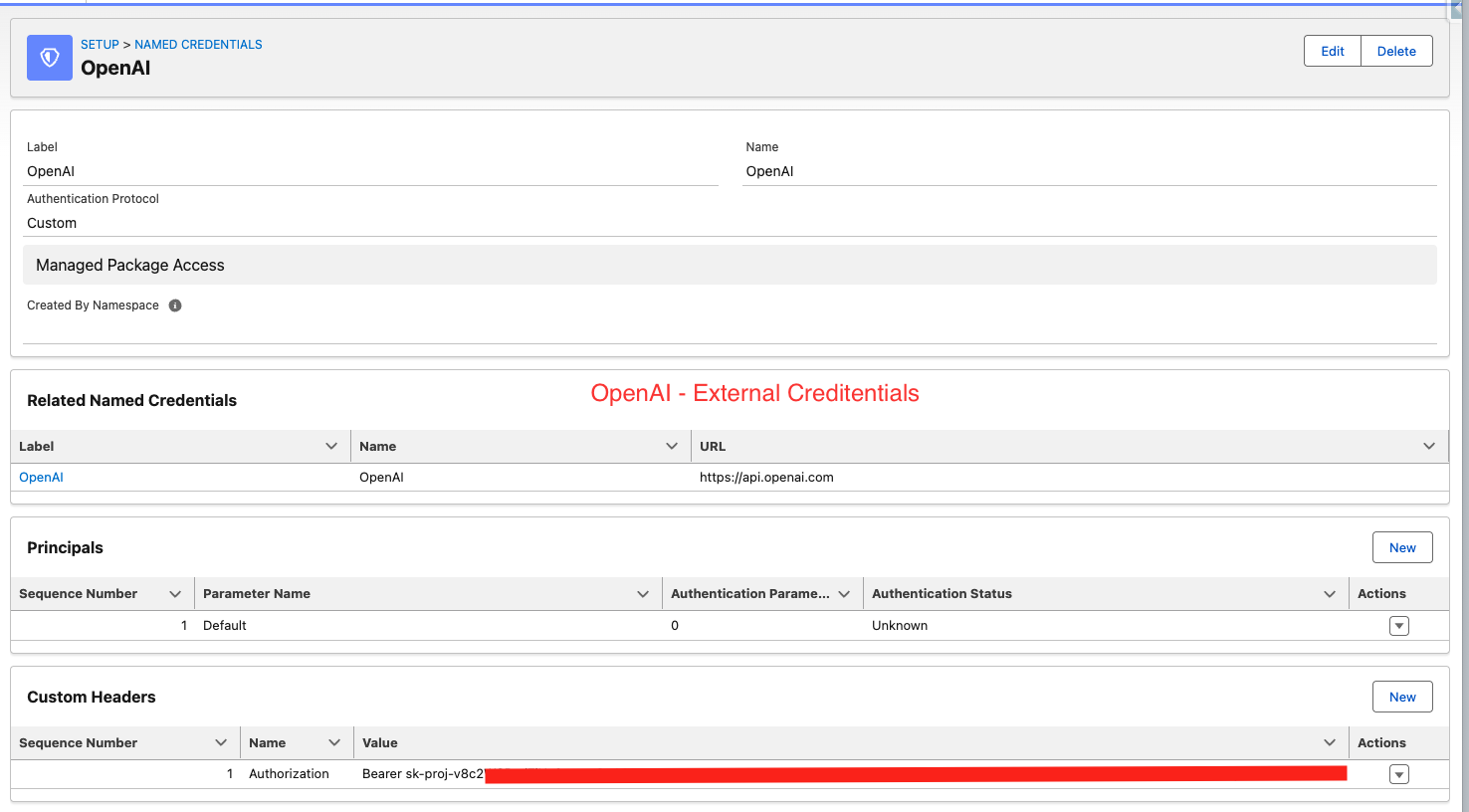Click the Custom Headers section heading
The image size is (1469, 812).
pos(92,697)
